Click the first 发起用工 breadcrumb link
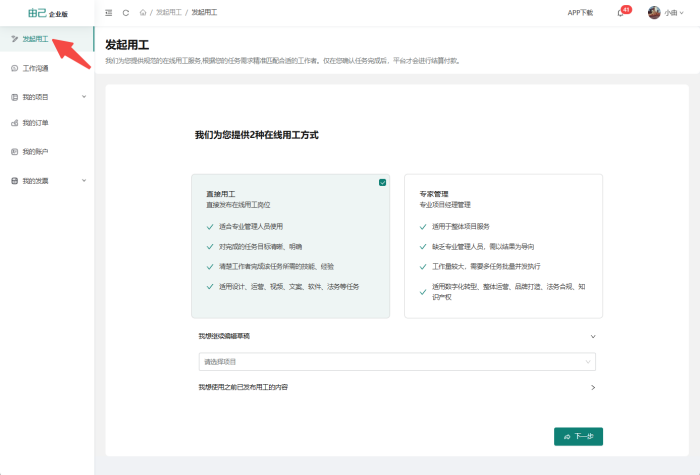Viewport: 700px width, 475px height. (x=169, y=12)
